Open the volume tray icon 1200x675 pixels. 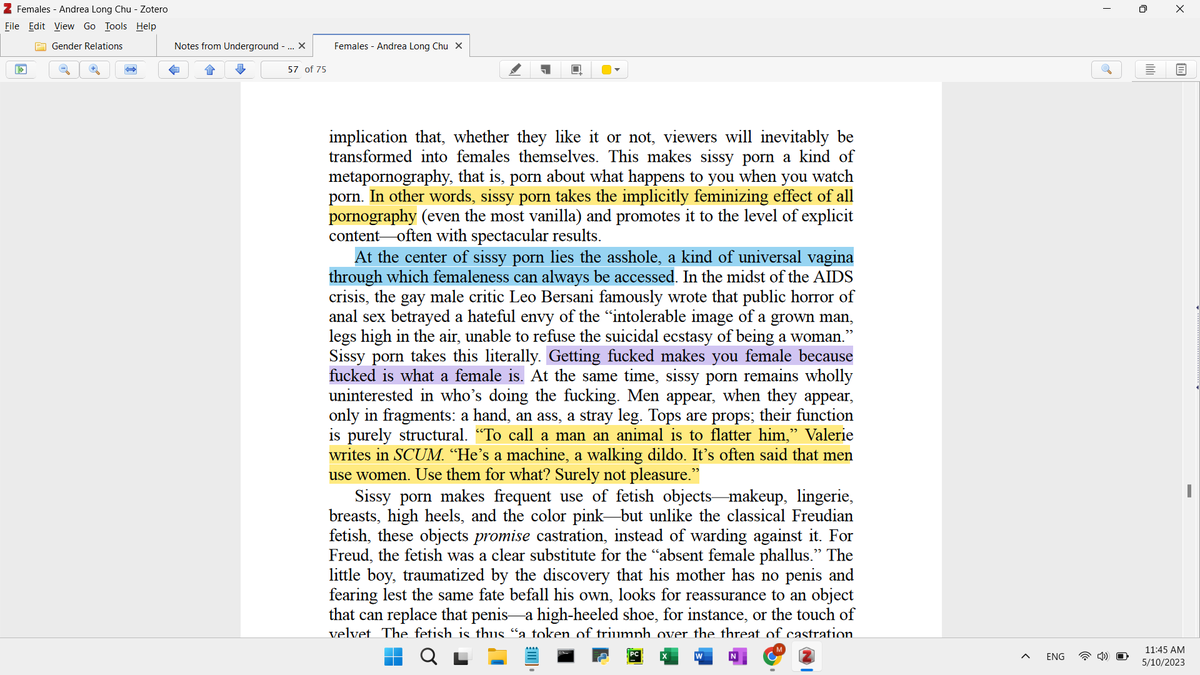tap(1102, 657)
